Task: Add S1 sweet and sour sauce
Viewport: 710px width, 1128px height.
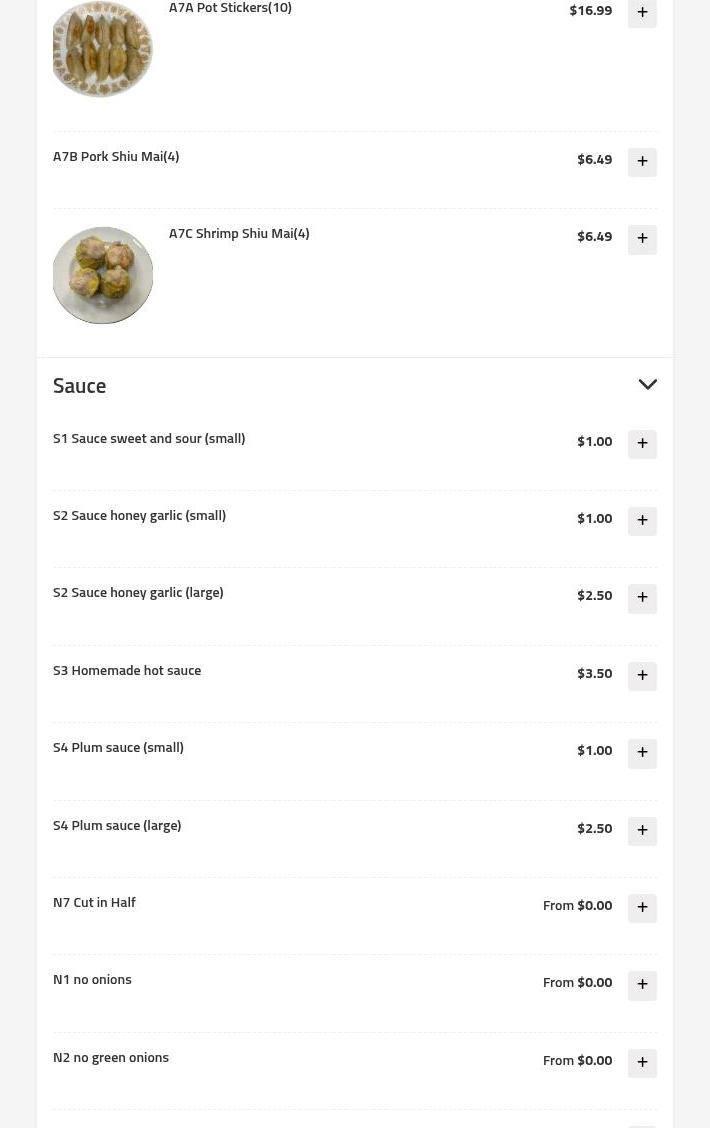Action: (x=642, y=443)
